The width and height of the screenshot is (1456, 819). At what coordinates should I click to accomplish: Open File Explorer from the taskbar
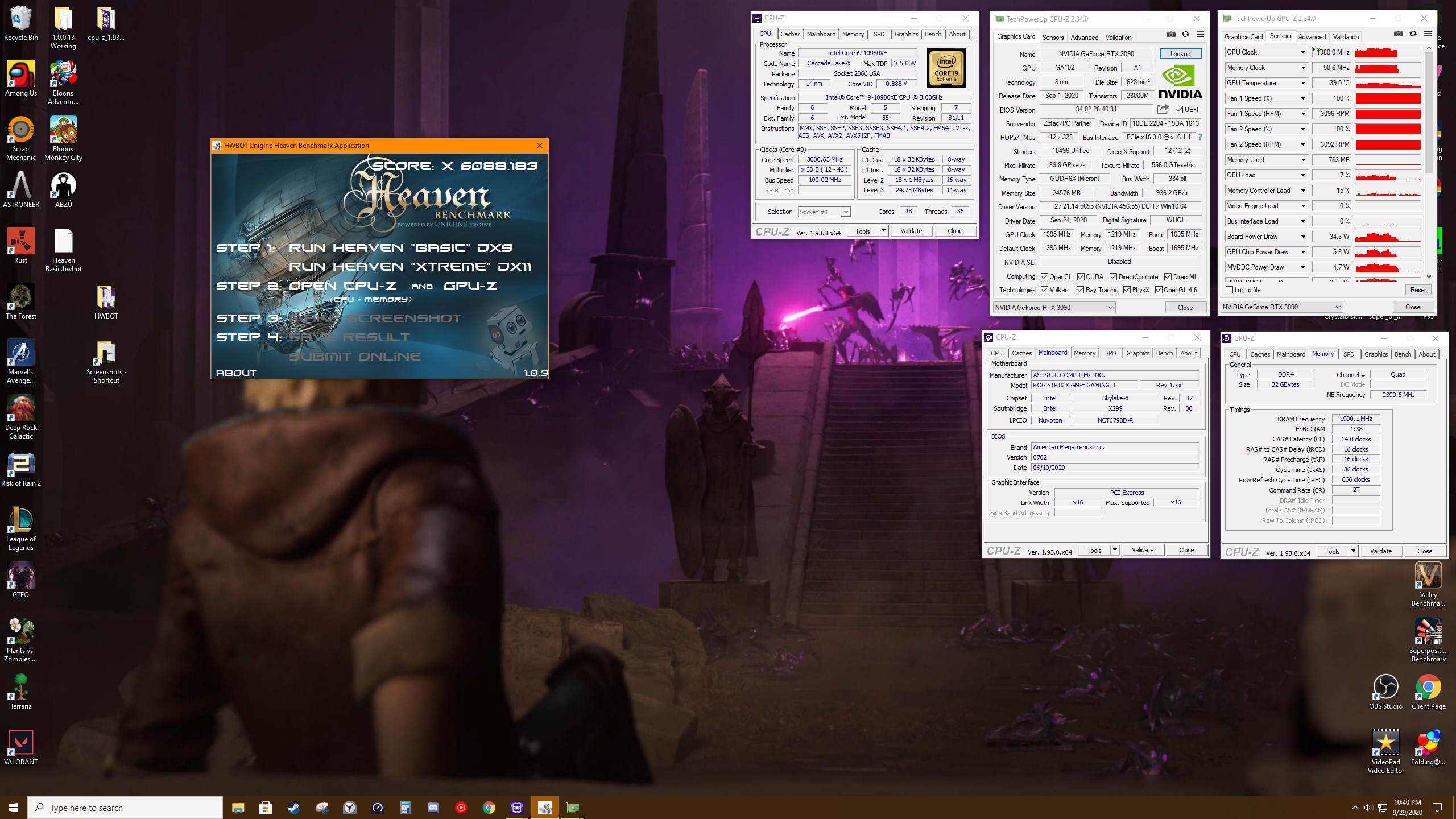pyautogui.click(x=238, y=808)
